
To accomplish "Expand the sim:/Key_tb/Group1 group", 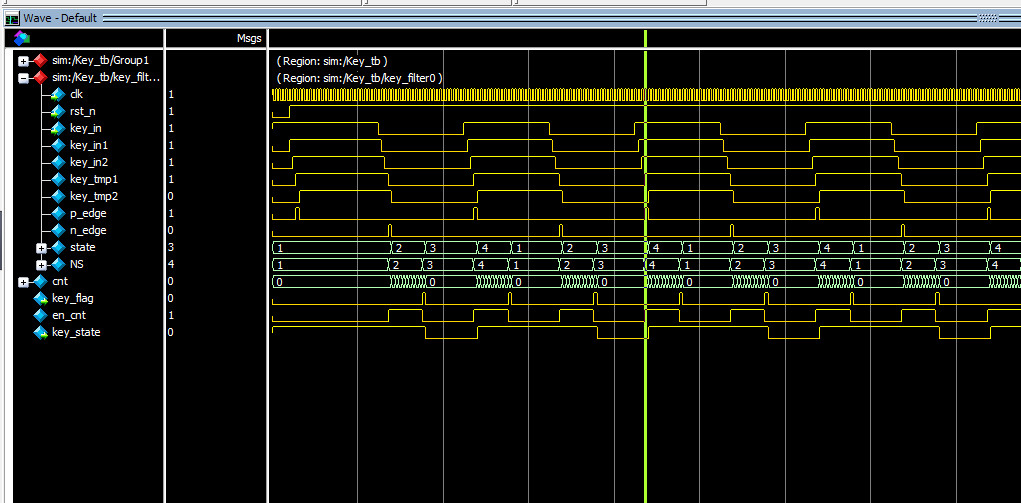I will pos(23,61).
